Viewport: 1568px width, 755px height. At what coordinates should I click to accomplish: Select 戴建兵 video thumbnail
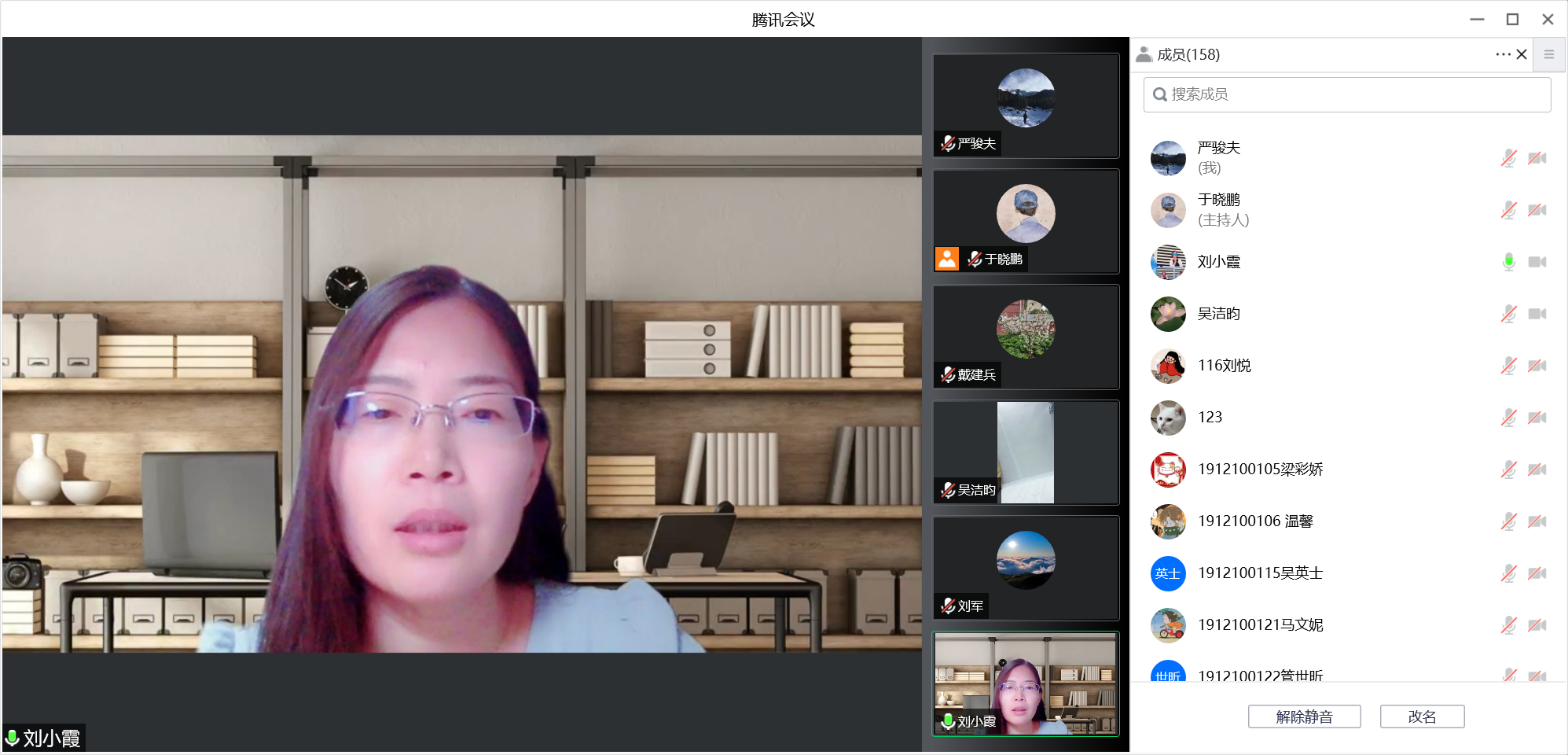1026,337
